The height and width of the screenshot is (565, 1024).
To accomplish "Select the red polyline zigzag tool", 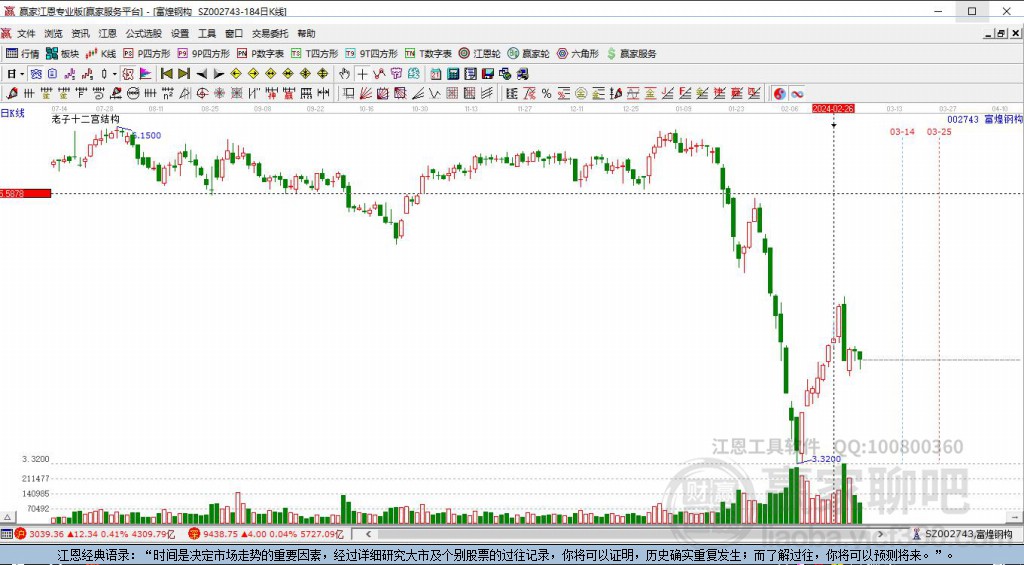I will pyautogui.click(x=379, y=74).
